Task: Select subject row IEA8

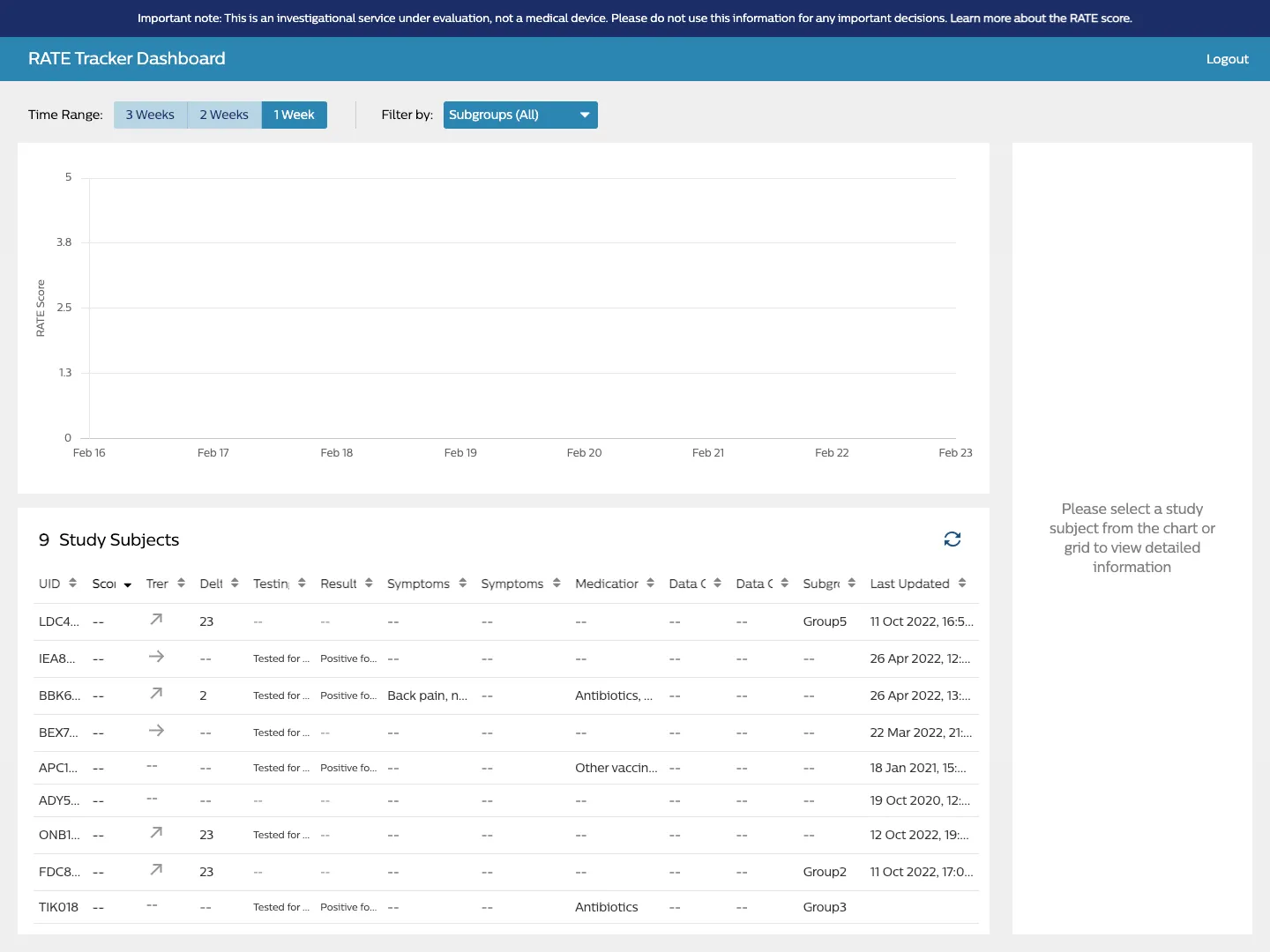Action: pyautogui.click(x=506, y=658)
